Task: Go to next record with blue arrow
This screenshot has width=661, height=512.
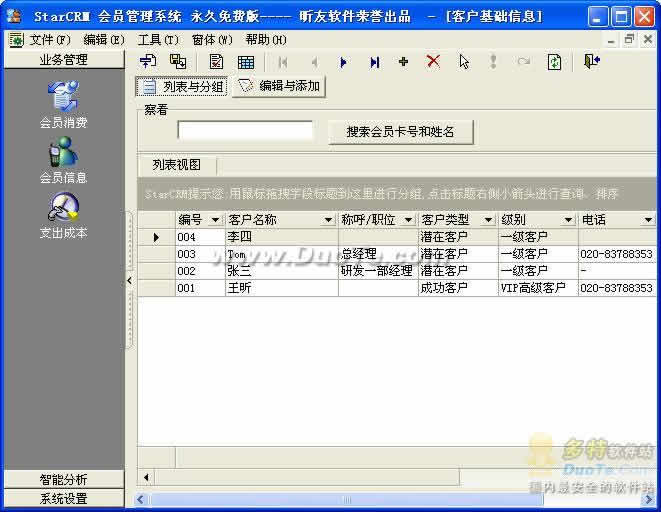Action: 343,62
